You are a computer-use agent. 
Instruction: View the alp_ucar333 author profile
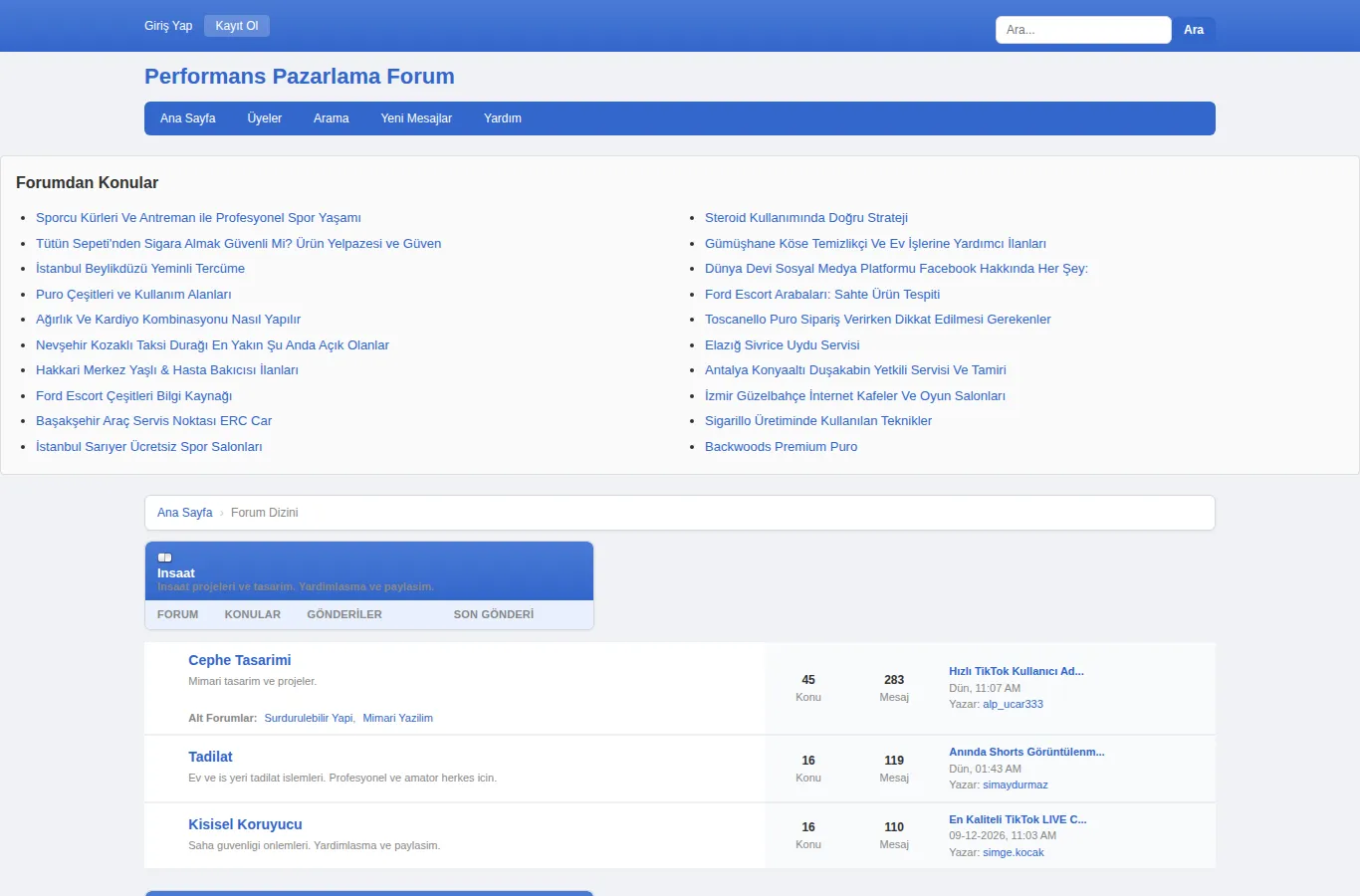1013,704
